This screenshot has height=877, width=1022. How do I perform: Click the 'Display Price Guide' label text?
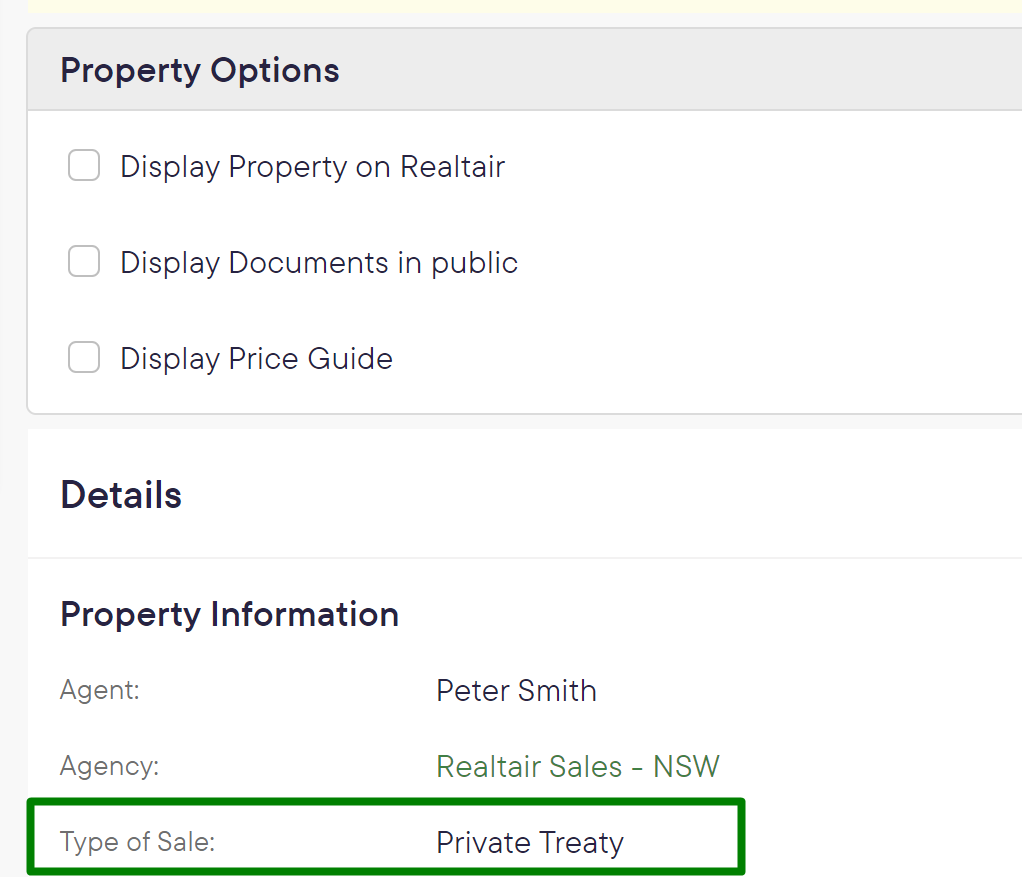[x=256, y=359]
